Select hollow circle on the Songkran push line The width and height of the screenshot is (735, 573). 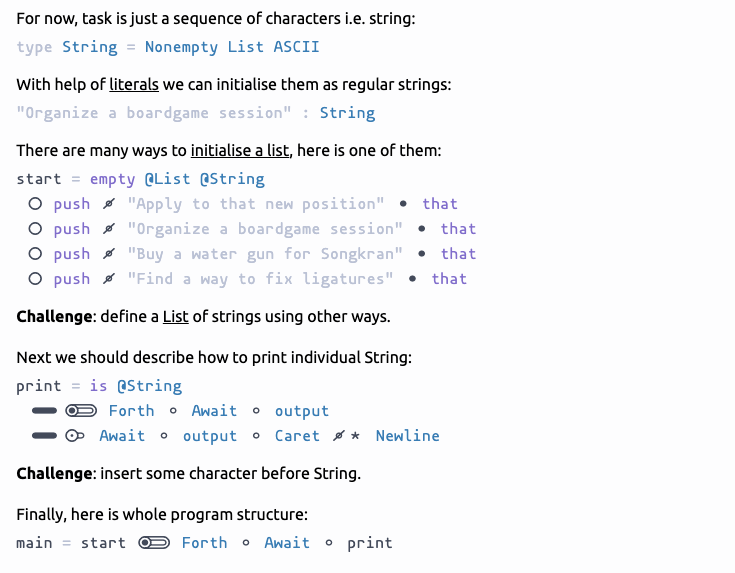click(x=35, y=254)
